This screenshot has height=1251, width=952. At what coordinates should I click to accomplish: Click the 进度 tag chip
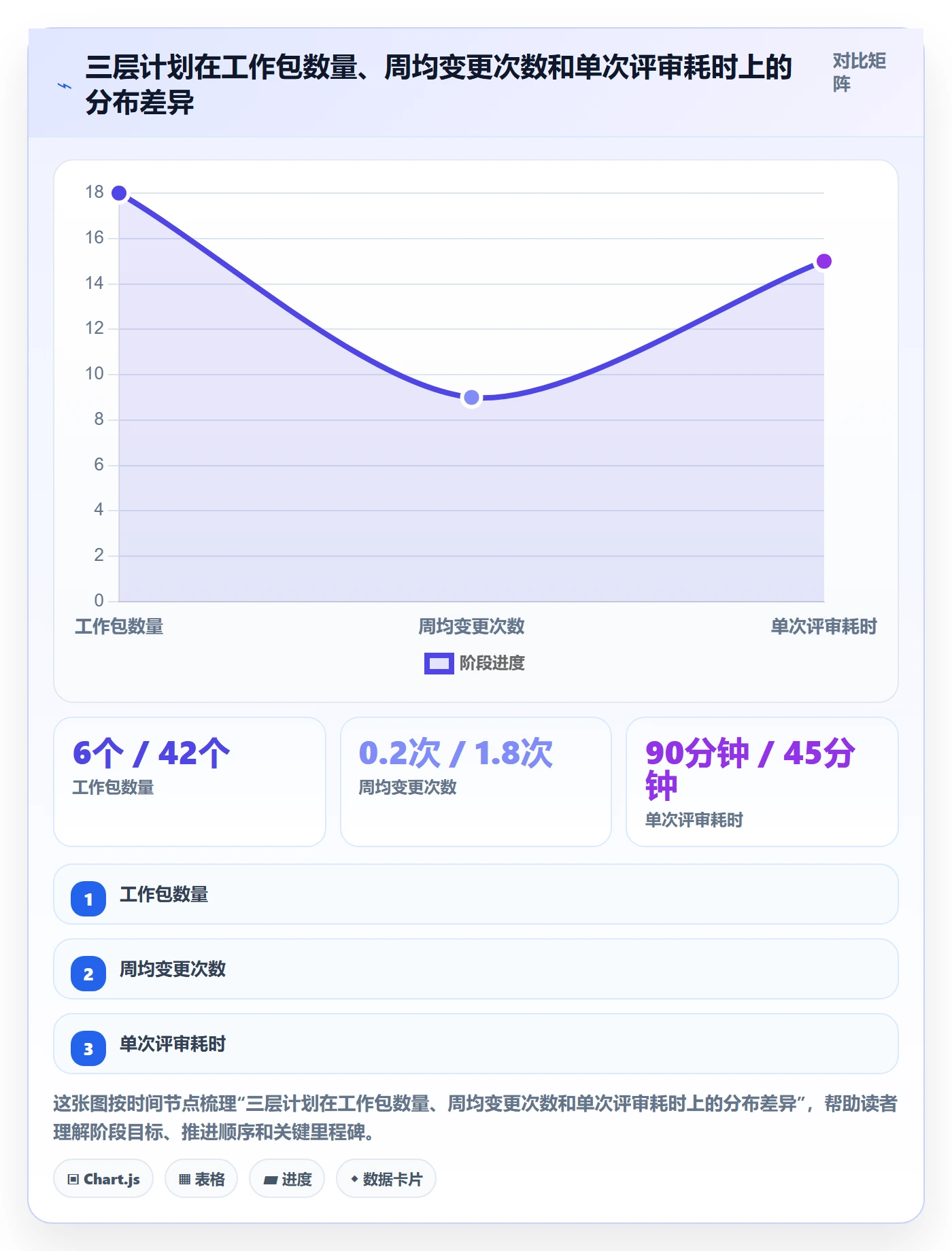tap(287, 1178)
